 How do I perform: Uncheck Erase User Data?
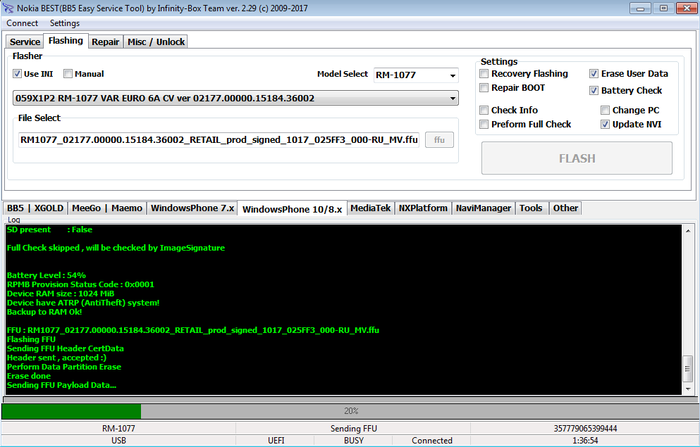[x=595, y=74]
